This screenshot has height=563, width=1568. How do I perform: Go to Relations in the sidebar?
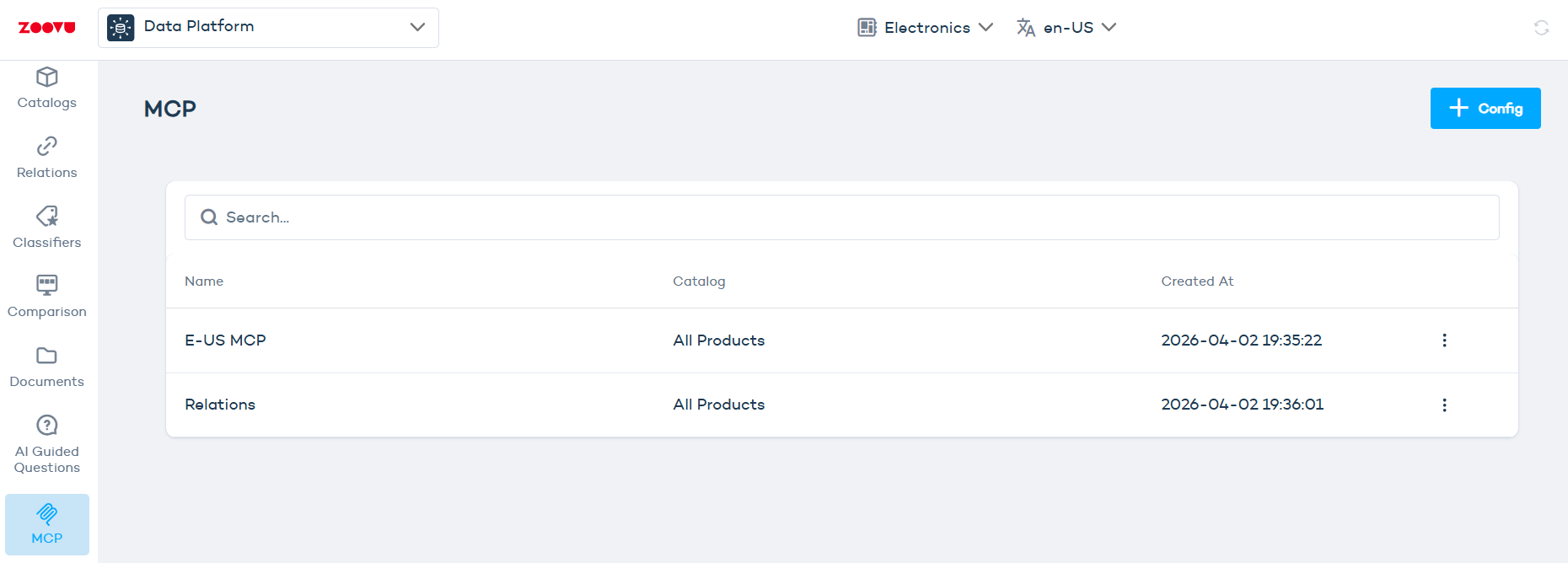point(47,158)
